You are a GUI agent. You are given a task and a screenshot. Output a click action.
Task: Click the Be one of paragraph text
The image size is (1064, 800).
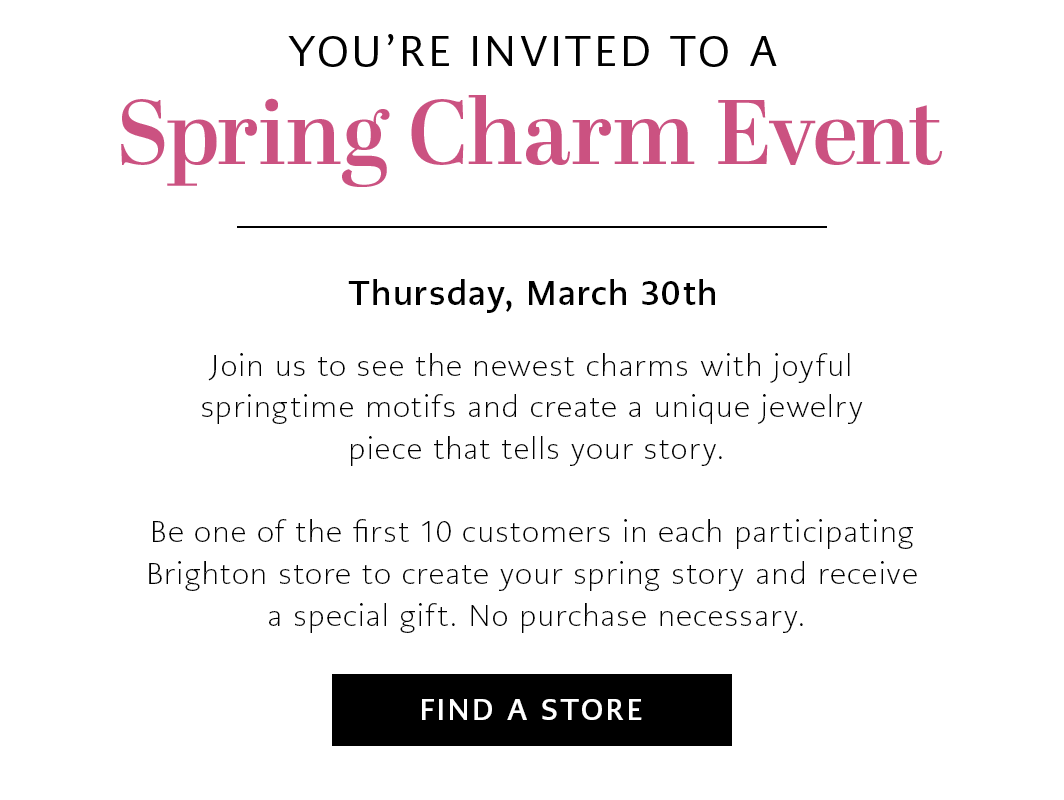click(531, 573)
